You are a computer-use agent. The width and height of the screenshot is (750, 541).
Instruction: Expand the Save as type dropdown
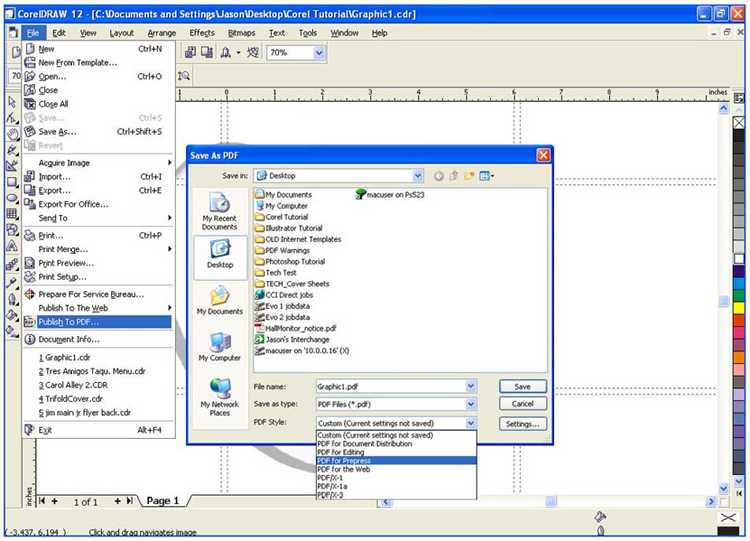(471, 405)
